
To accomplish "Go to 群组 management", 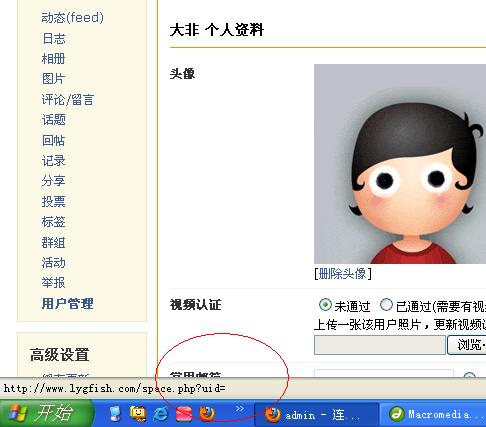I will tap(53, 242).
